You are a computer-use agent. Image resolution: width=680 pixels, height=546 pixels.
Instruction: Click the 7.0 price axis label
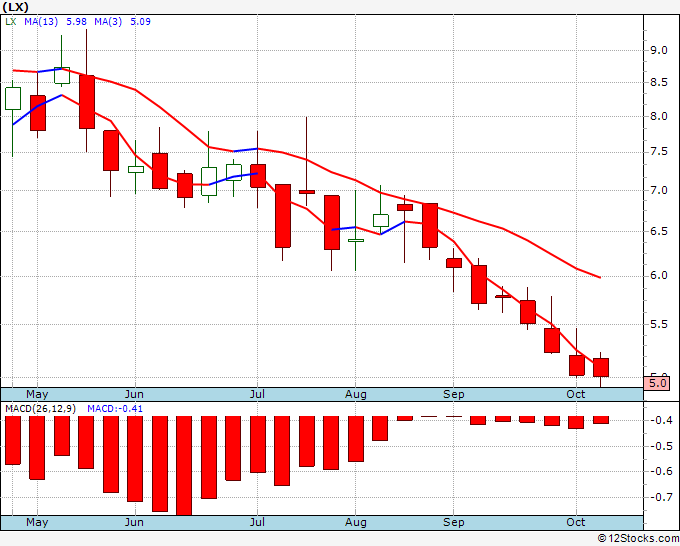(658, 190)
